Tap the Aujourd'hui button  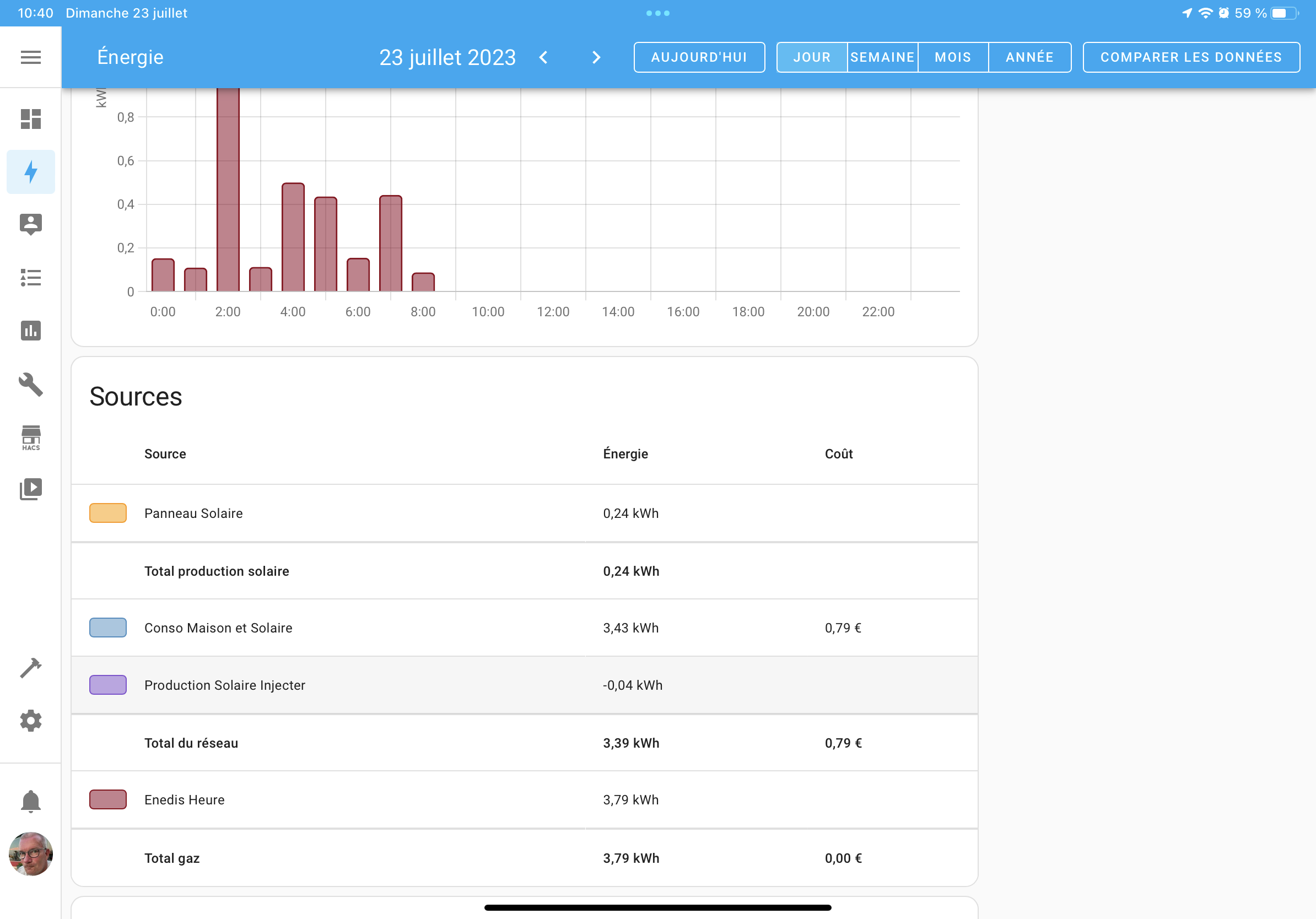pos(699,57)
